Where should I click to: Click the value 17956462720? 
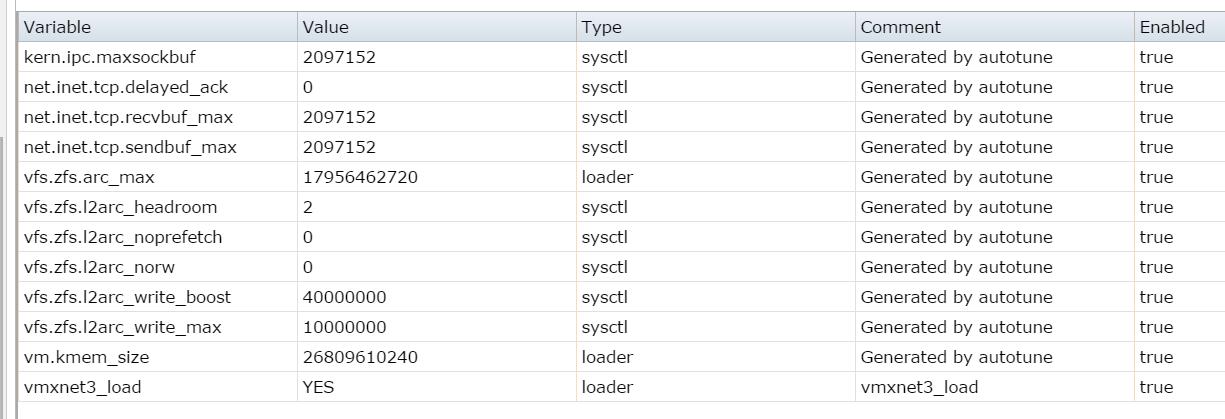pyautogui.click(x=359, y=177)
